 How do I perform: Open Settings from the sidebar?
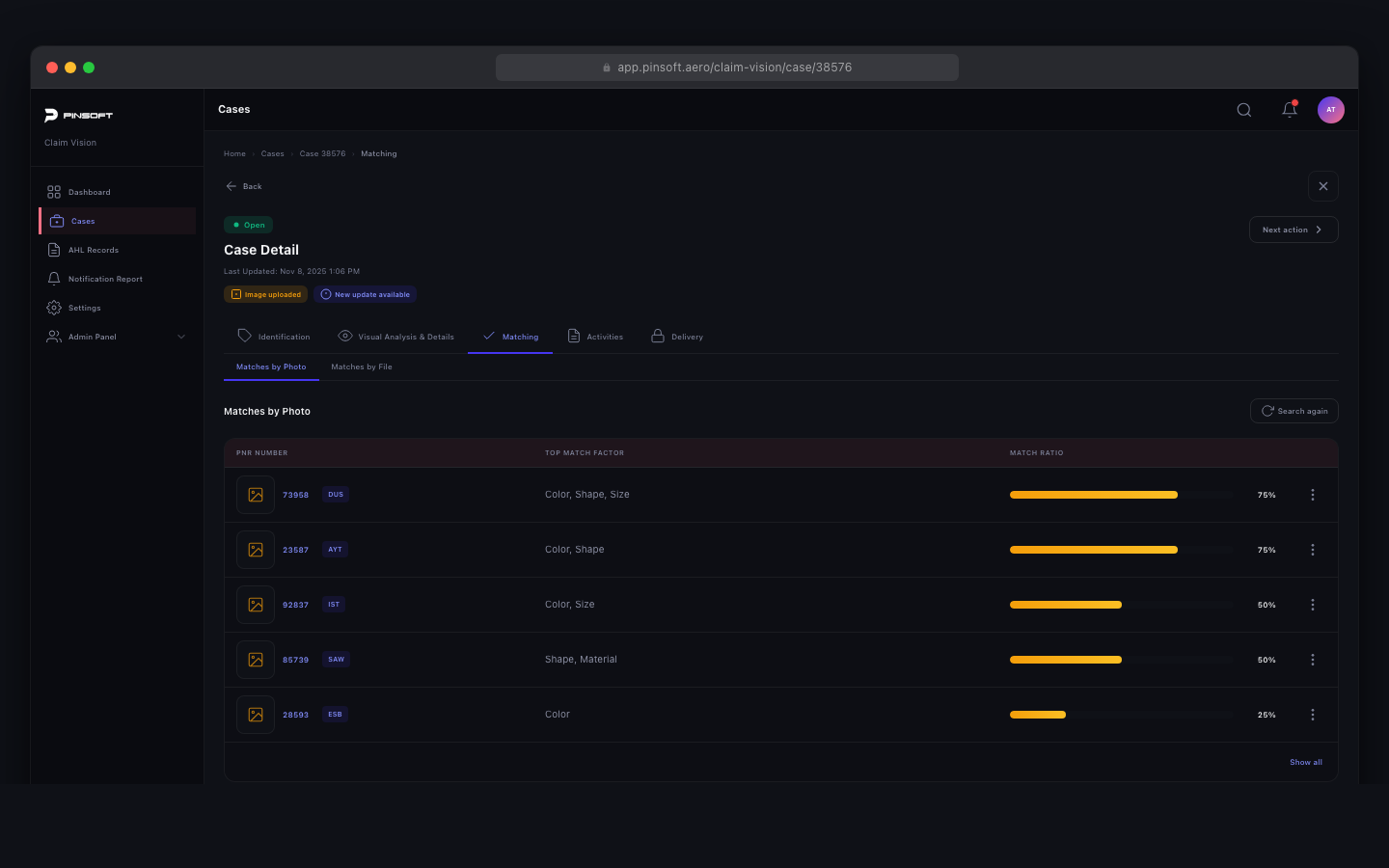click(85, 308)
